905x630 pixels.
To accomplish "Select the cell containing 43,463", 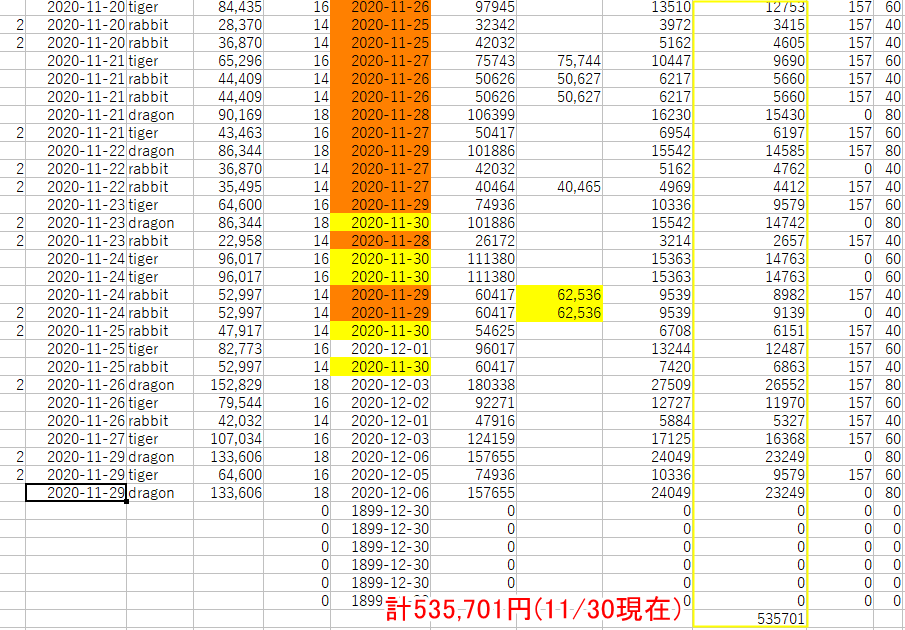I will click(228, 133).
